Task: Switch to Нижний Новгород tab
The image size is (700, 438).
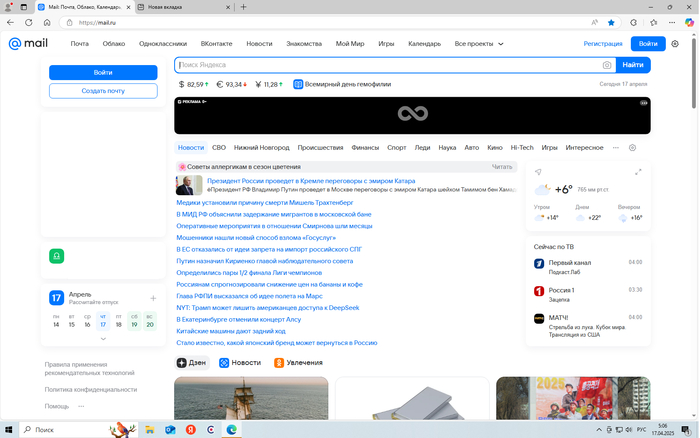Action: [x=262, y=148]
